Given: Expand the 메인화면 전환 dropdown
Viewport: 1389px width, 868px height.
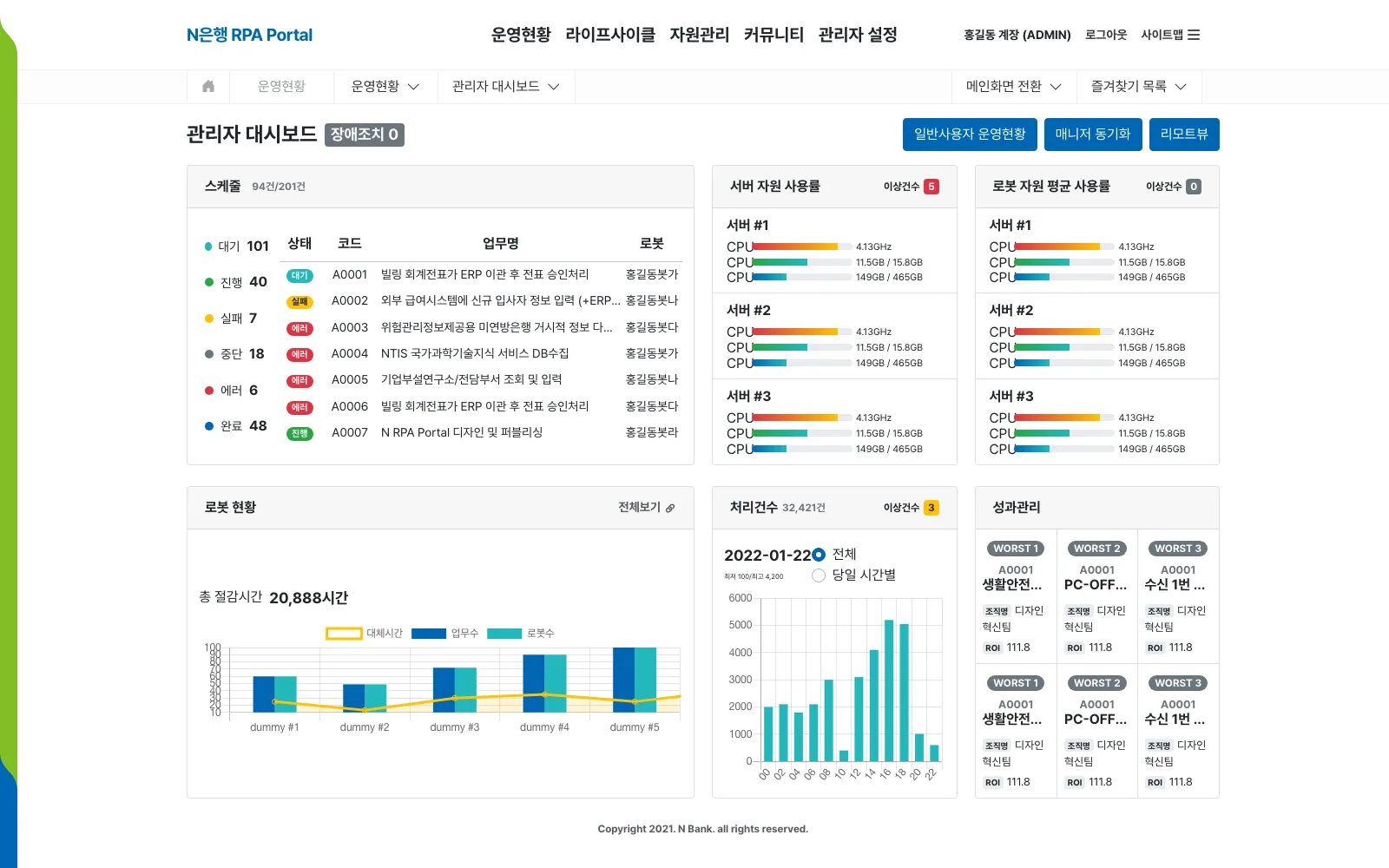Looking at the screenshot, I should tap(1014, 86).
